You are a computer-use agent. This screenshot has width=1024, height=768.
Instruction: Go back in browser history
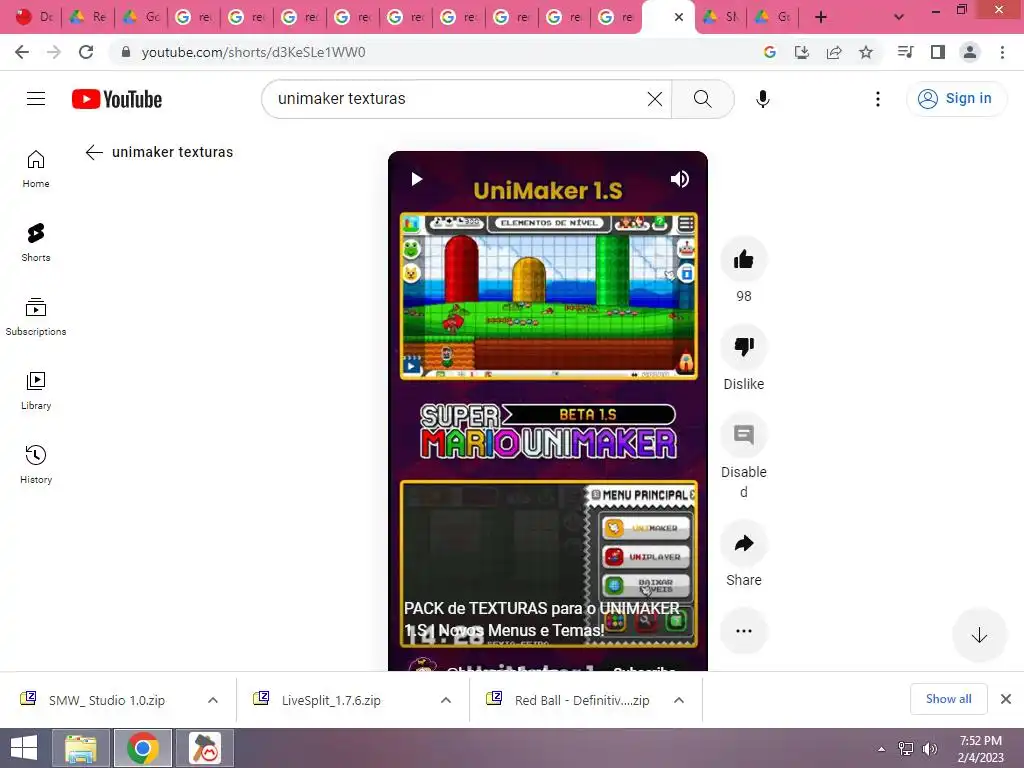22,52
